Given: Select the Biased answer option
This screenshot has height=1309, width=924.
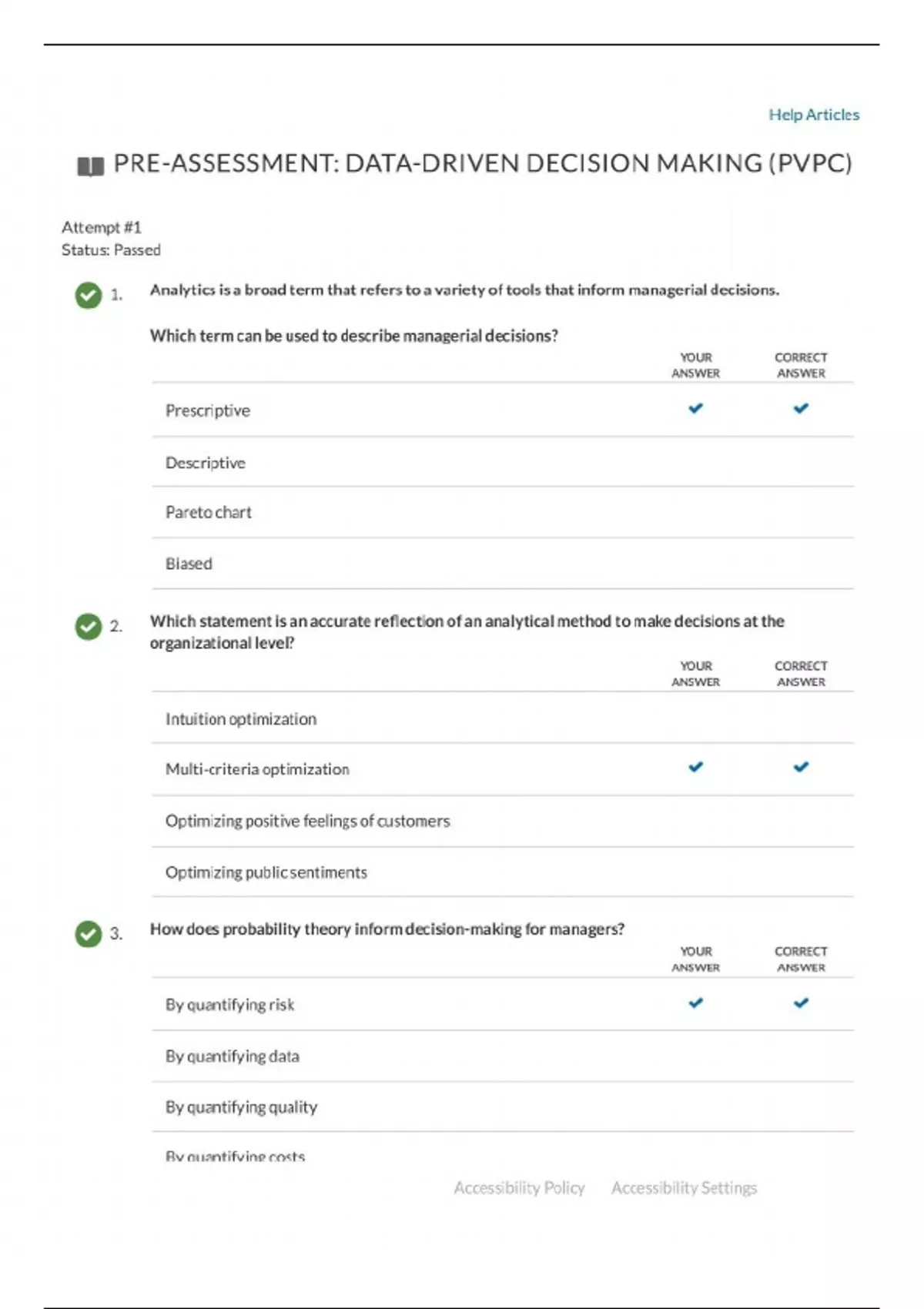Looking at the screenshot, I should coord(189,564).
